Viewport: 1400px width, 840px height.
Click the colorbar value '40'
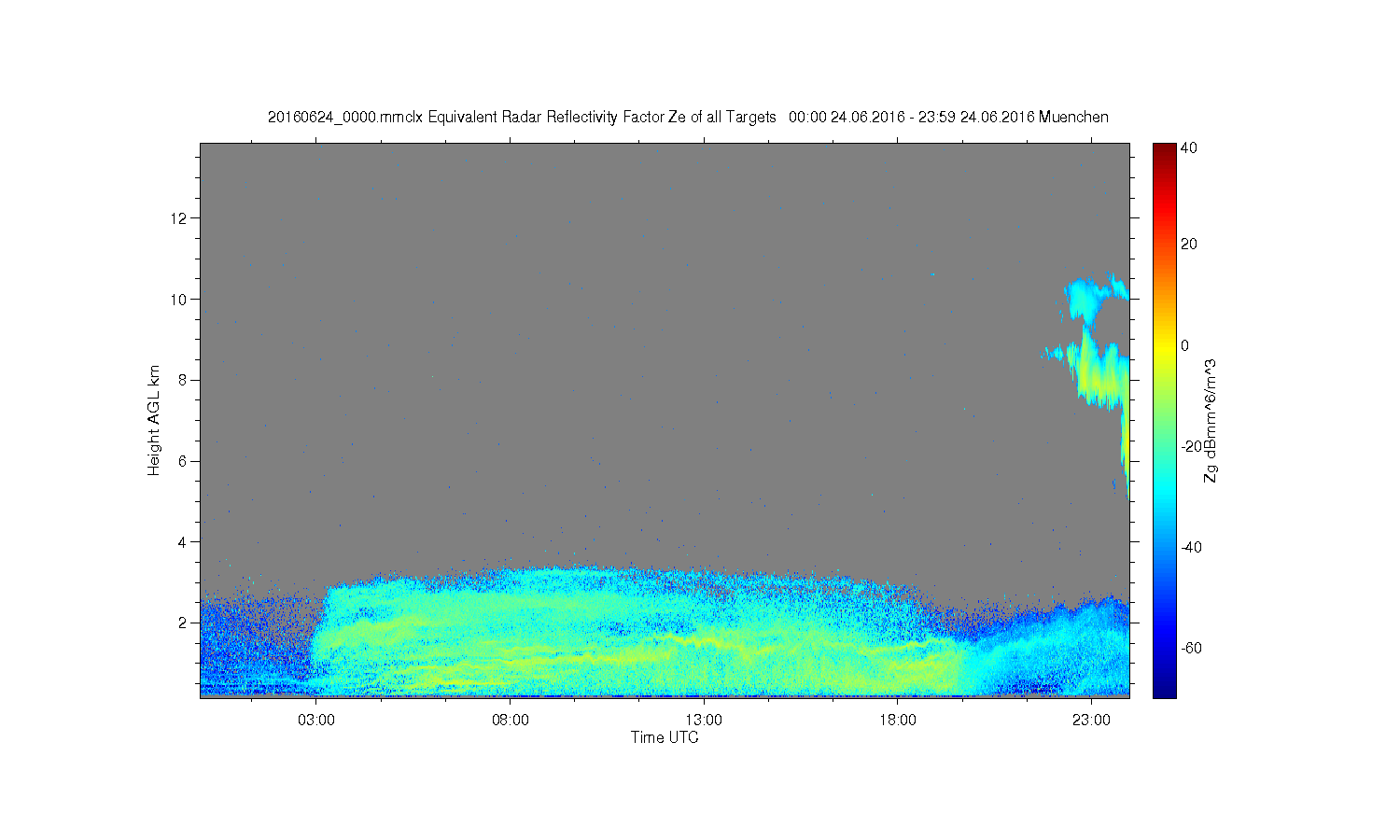coord(1189,147)
